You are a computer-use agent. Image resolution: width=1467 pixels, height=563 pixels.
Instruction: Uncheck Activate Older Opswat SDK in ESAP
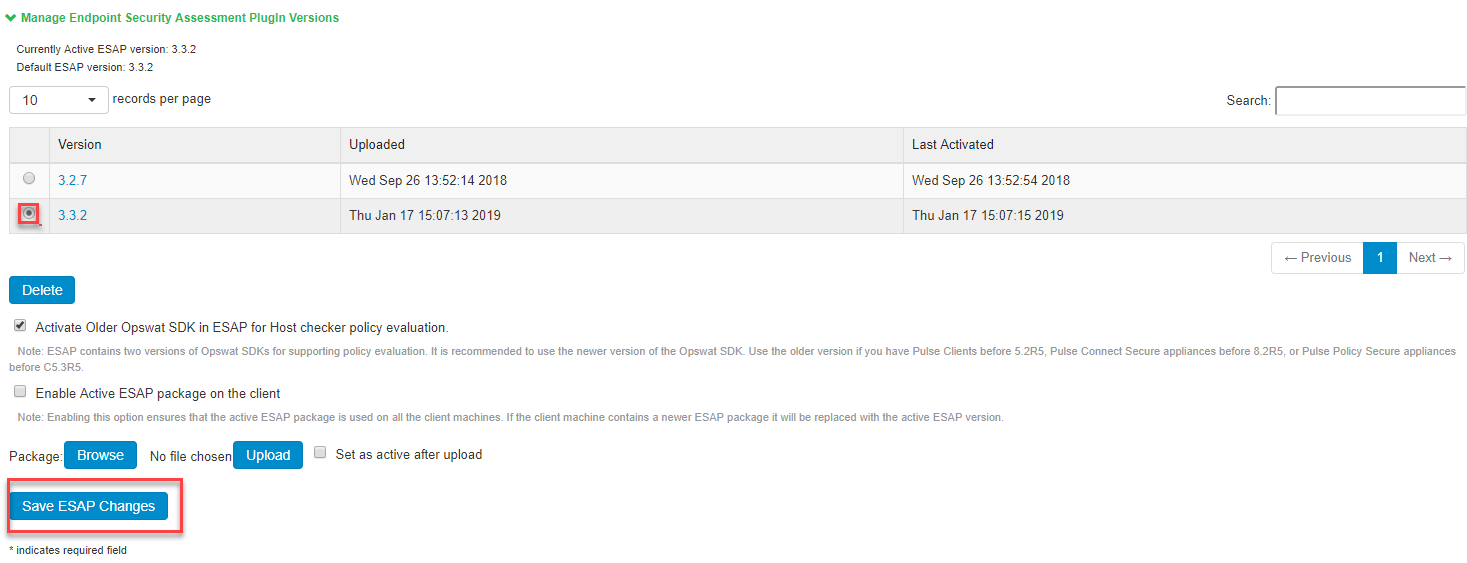pyautogui.click(x=20, y=326)
